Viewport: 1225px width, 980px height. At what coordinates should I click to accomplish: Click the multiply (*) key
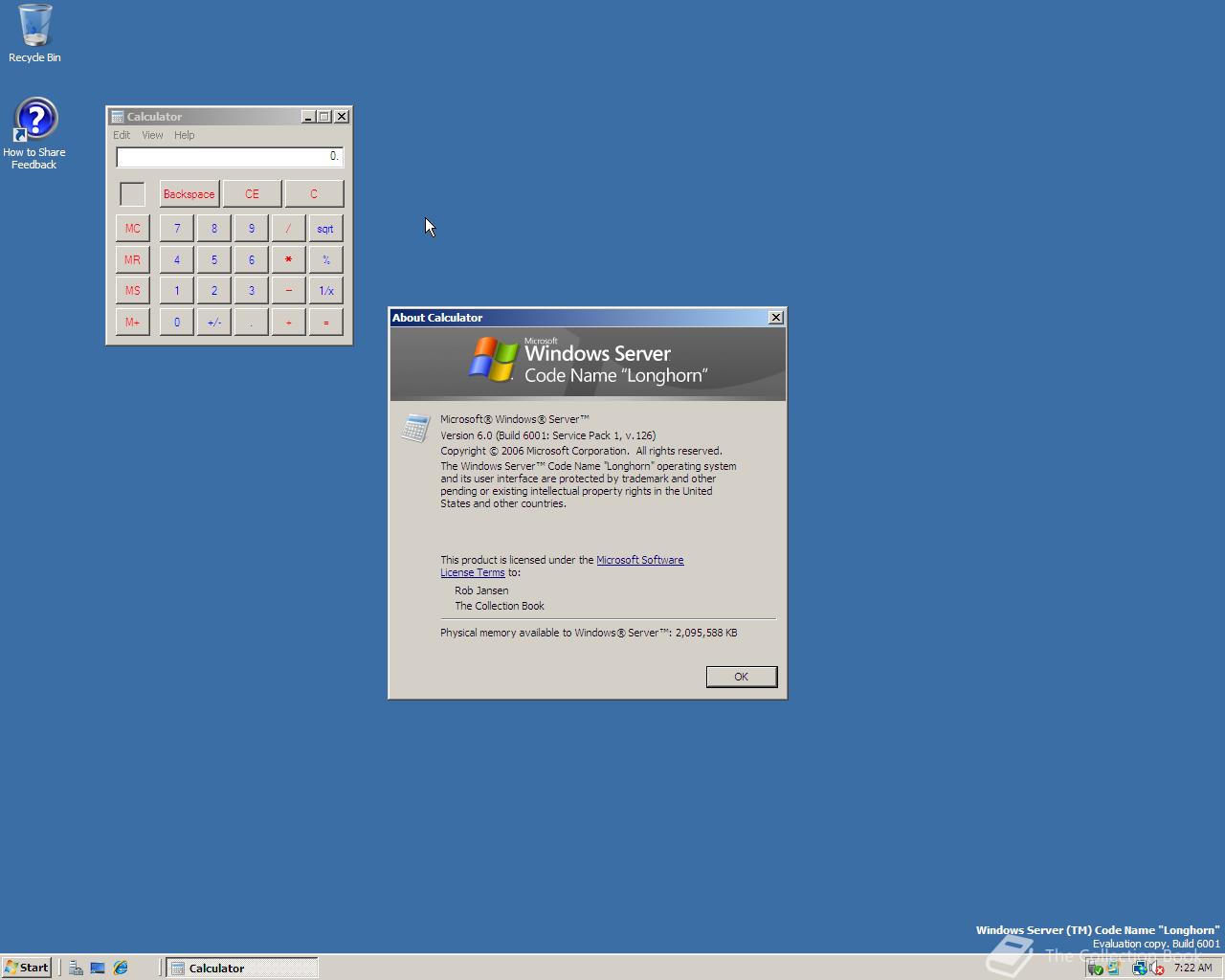[x=288, y=259]
